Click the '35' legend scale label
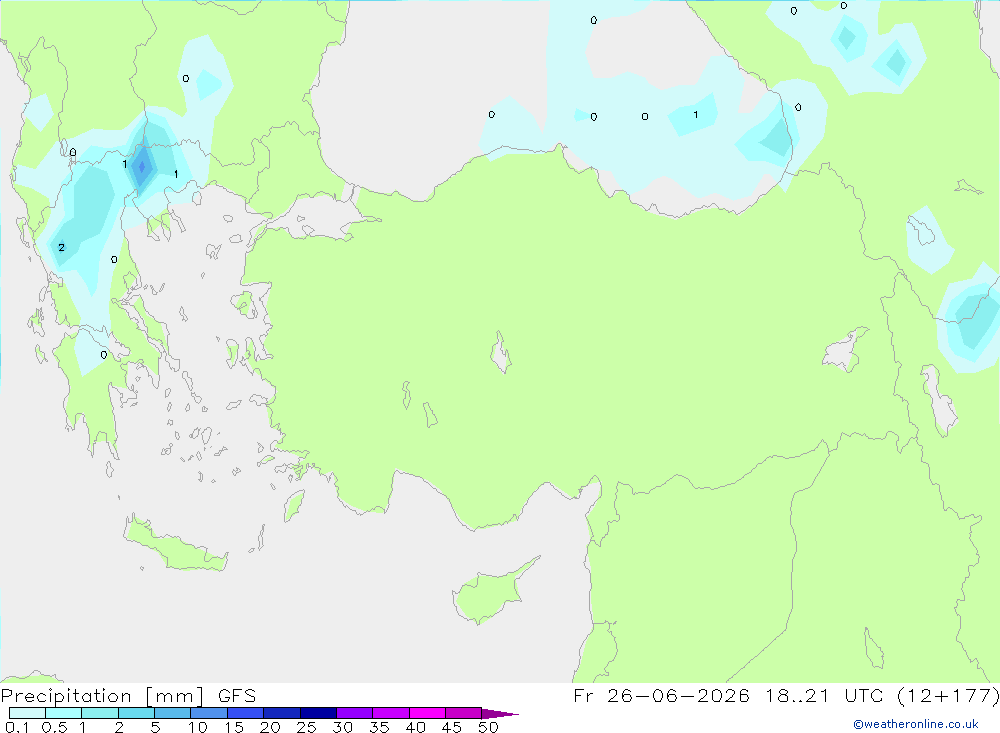The image size is (1000, 733). tap(379, 727)
